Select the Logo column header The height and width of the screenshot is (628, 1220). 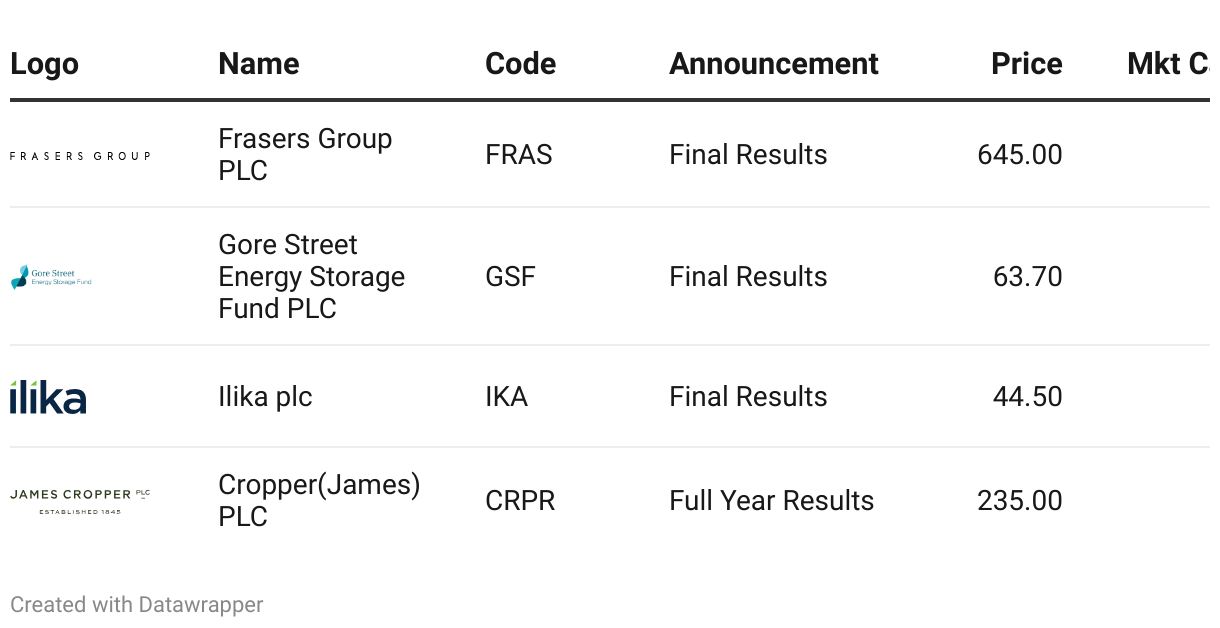(x=44, y=64)
